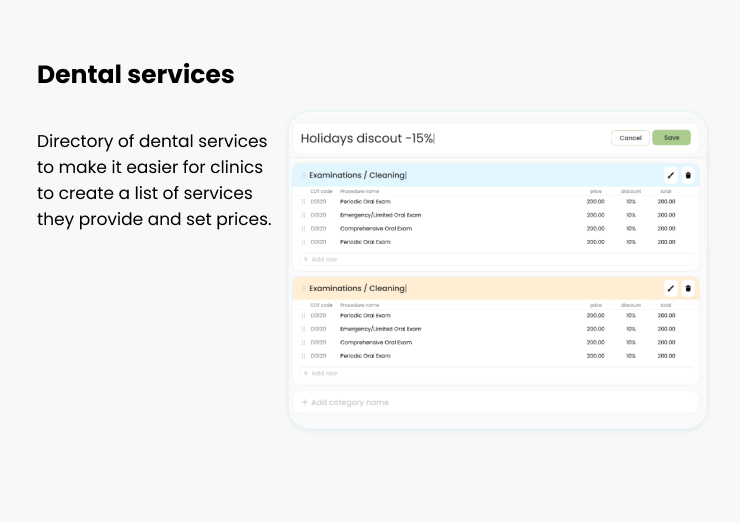Click the total column header in orange category
The height and width of the screenshot is (522, 740).
[x=666, y=305]
